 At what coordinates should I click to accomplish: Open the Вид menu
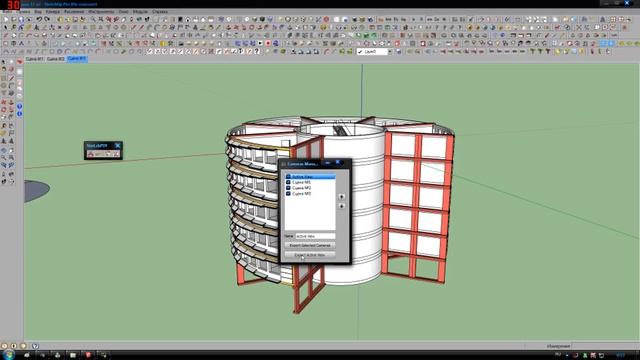tap(38, 11)
